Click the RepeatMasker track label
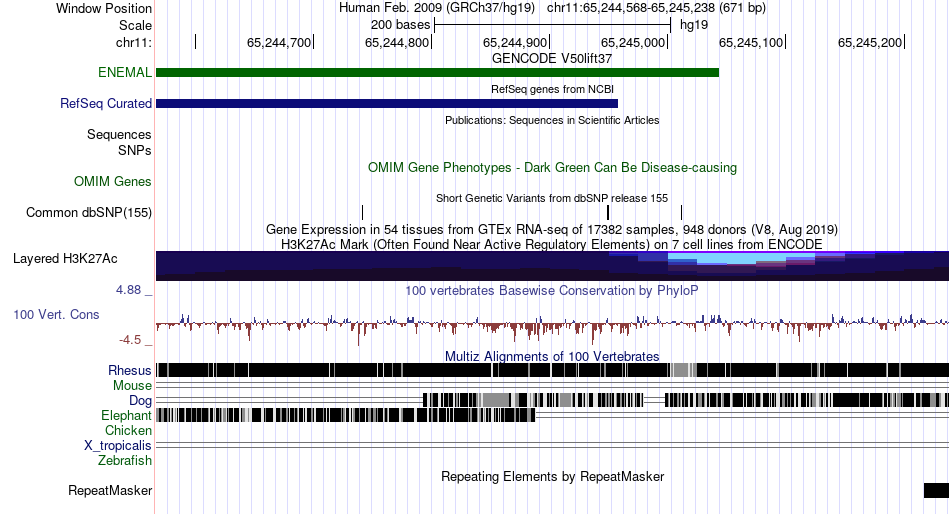This screenshot has width=950, height=514. coord(110,490)
